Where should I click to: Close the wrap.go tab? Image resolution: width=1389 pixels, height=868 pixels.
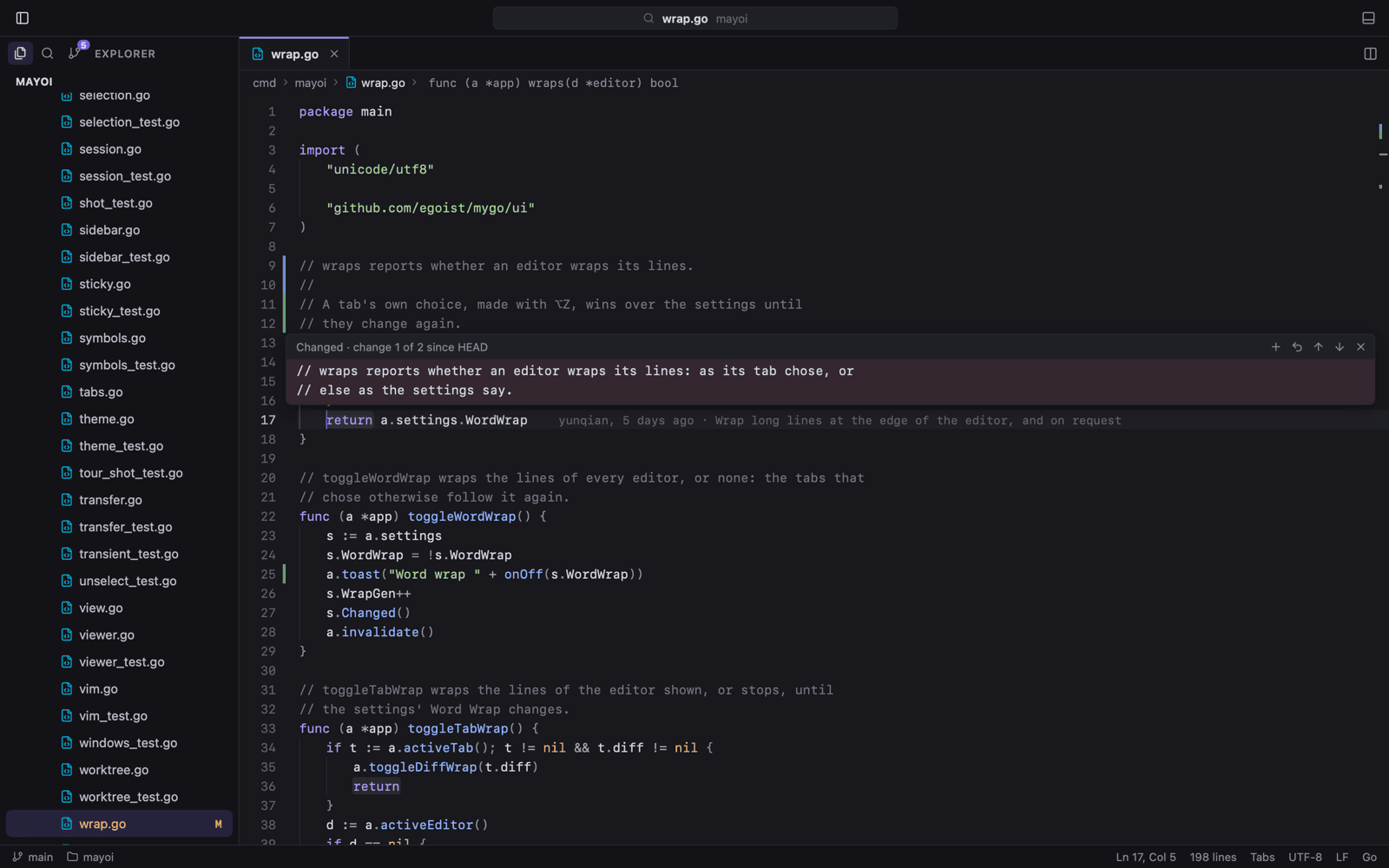pos(334,54)
